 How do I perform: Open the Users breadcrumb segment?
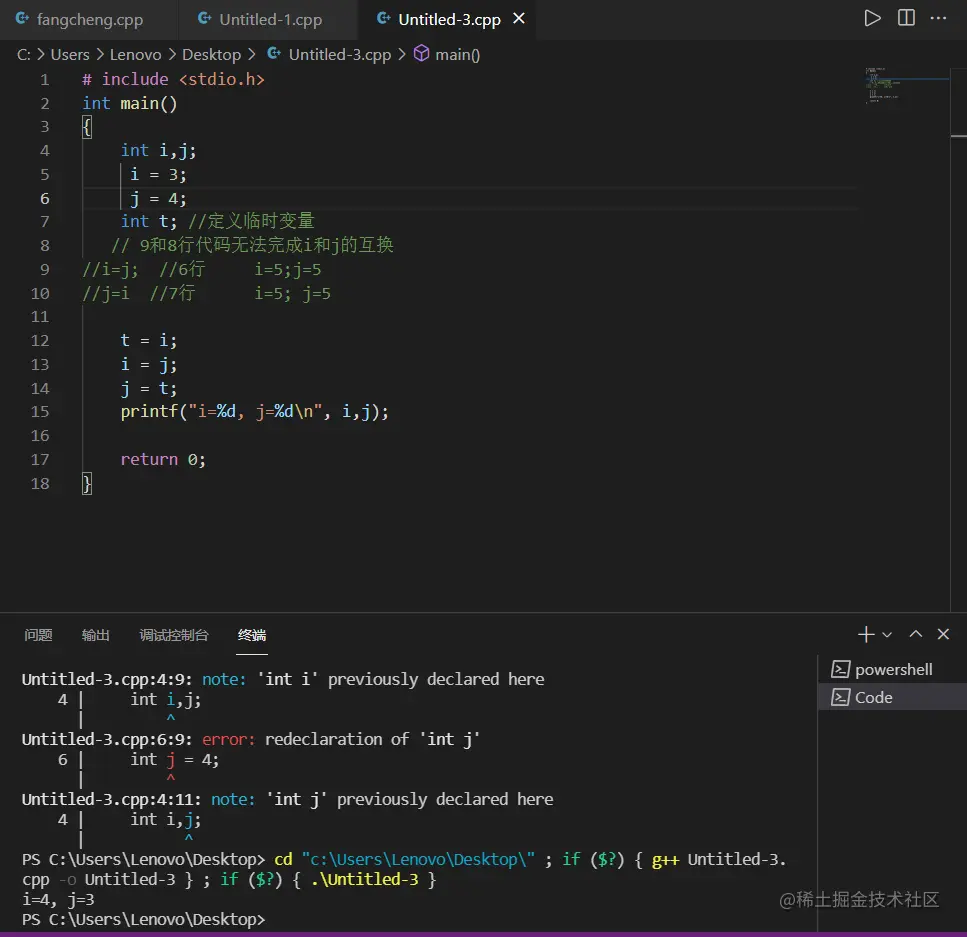pyautogui.click(x=70, y=55)
